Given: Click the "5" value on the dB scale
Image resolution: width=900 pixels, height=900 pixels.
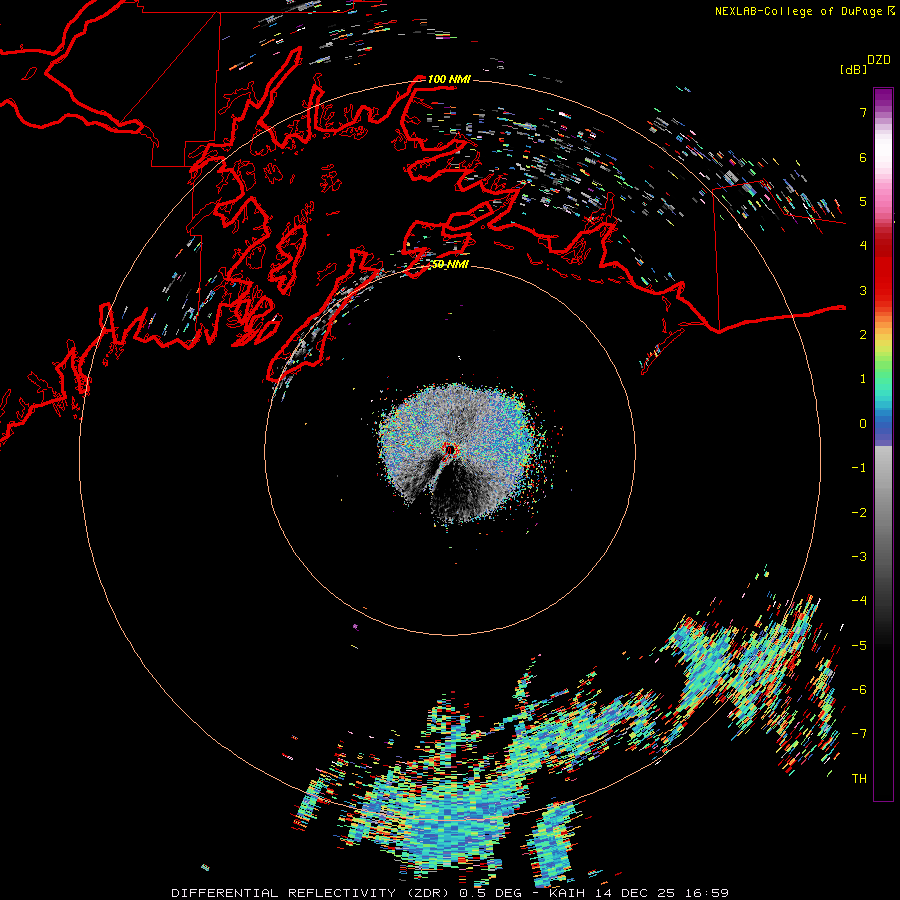Looking at the screenshot, I should [863, 201].
